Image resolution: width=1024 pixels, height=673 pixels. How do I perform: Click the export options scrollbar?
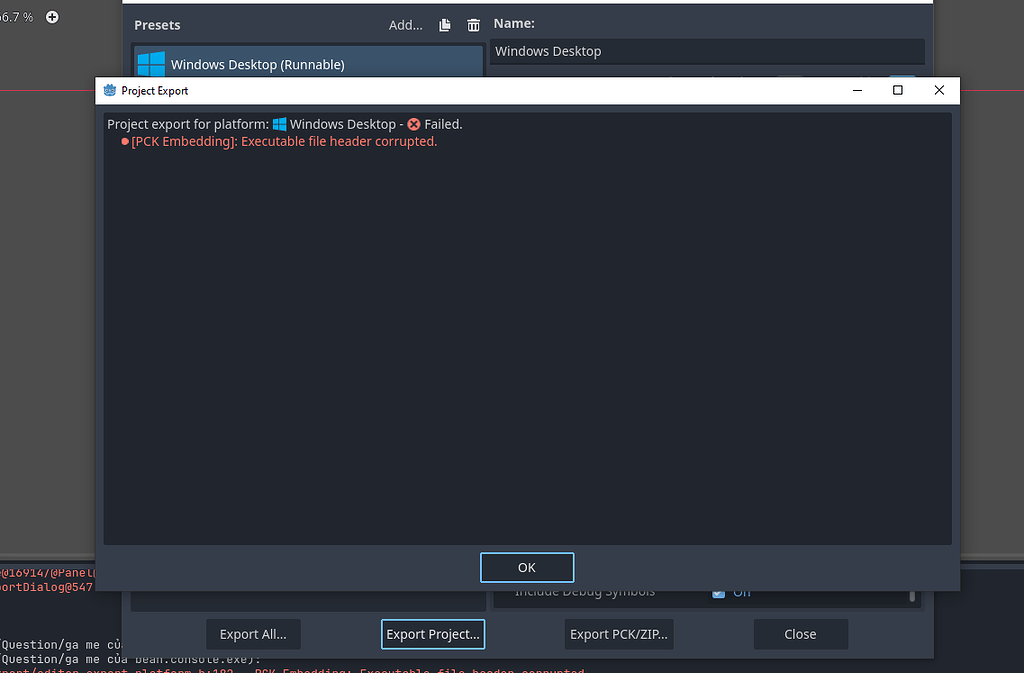coord(912,595)
